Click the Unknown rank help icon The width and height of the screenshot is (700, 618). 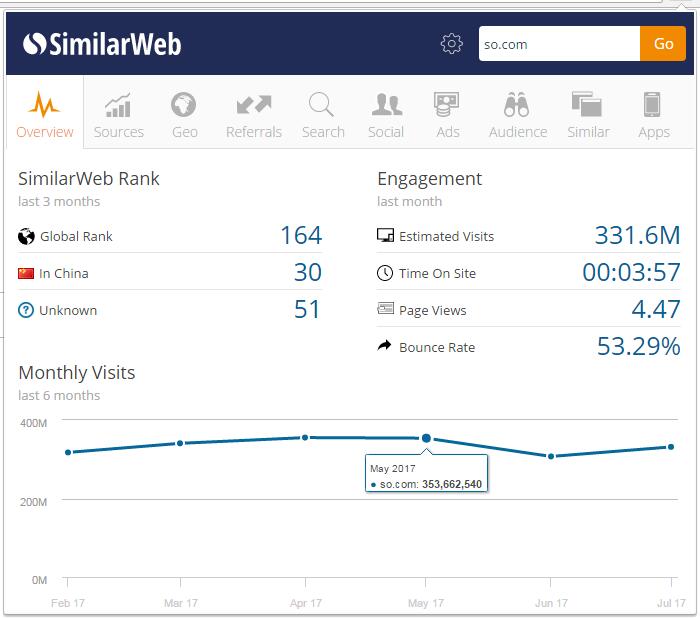coord(26,310)
